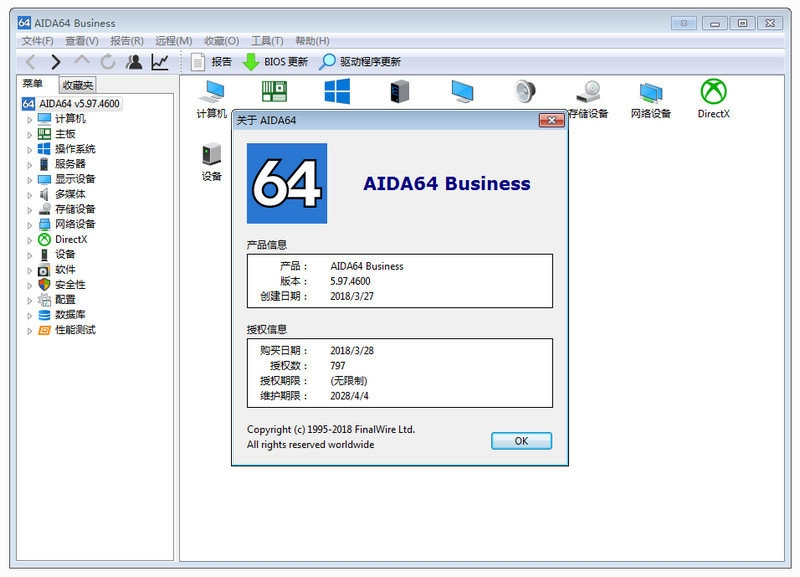The height and width of the screenshot is (577, 800).
Task: Open the 远程(M) menu
Action: [174, 41]
